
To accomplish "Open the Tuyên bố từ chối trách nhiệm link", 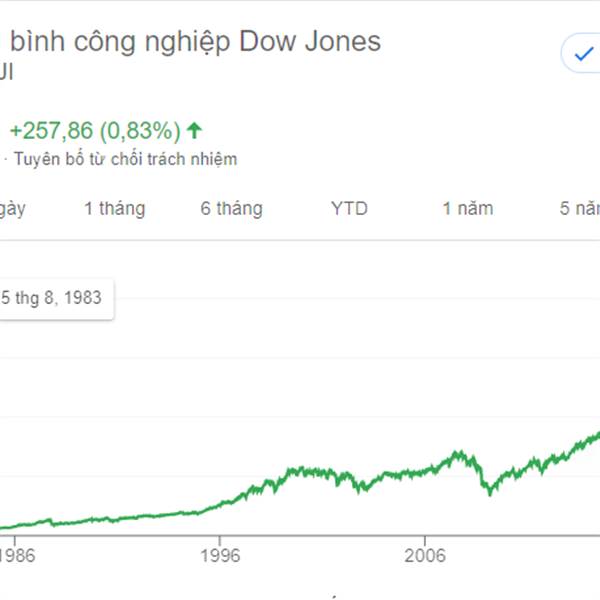I will tap(126, 159).
